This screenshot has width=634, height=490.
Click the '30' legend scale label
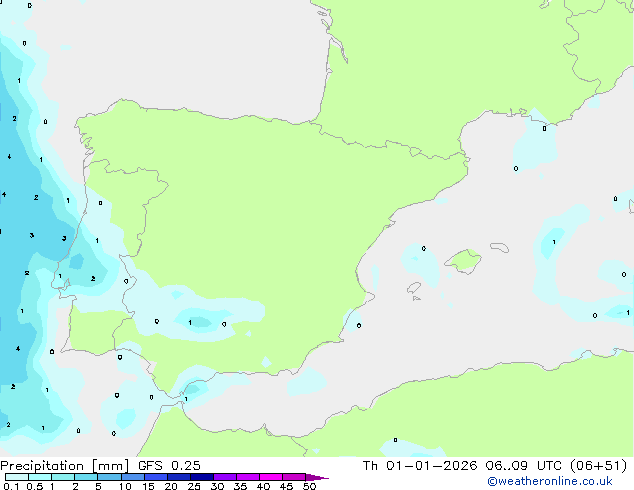[217, 486]
